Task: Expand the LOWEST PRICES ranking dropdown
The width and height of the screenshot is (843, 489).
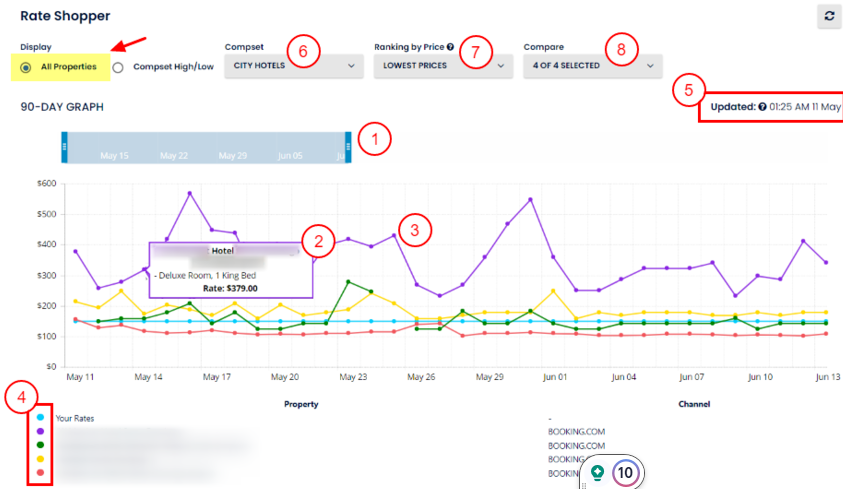Action: coord(442,66)
